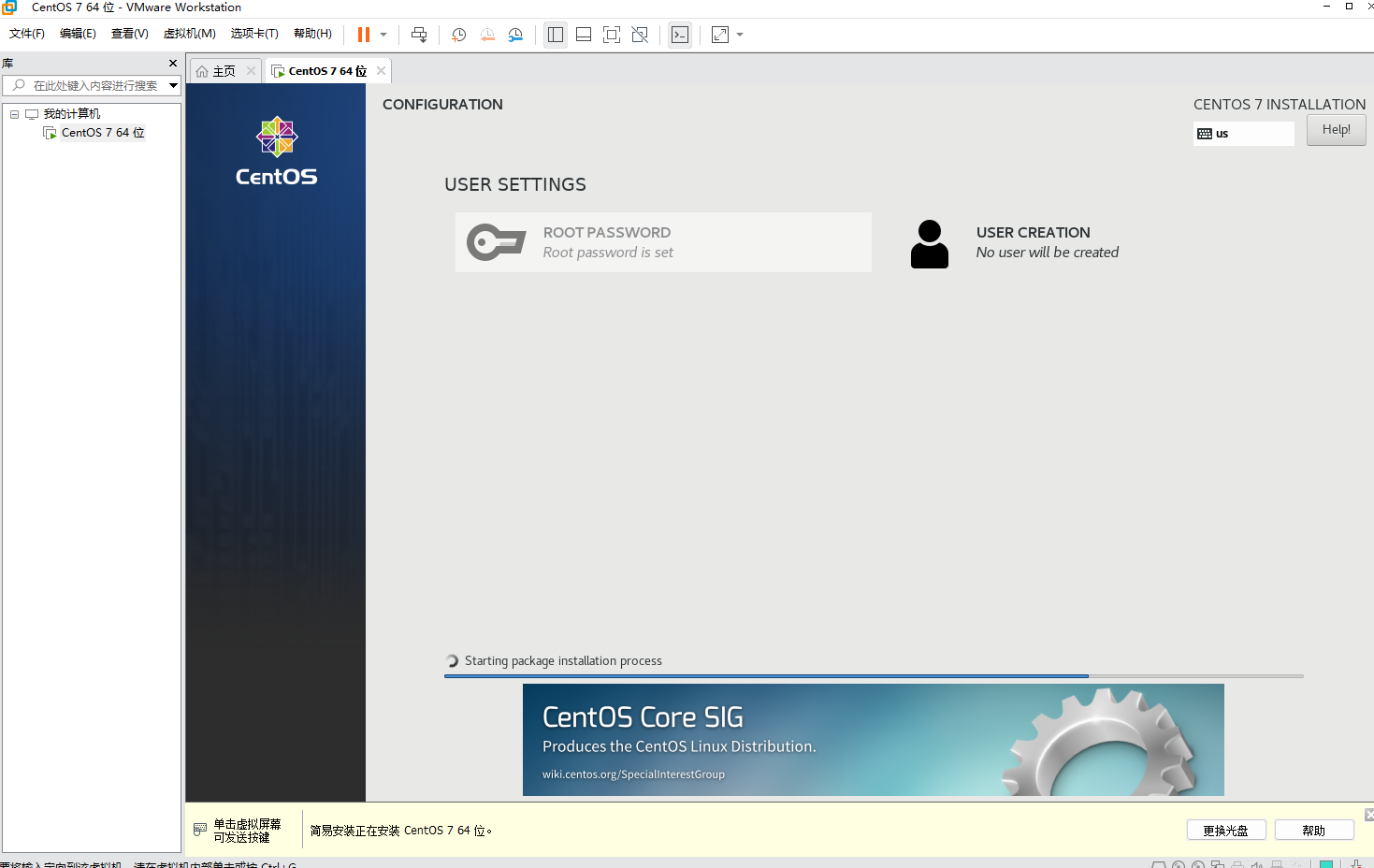
Task: Toggle the library sidebar view icon
Action: 556,35
